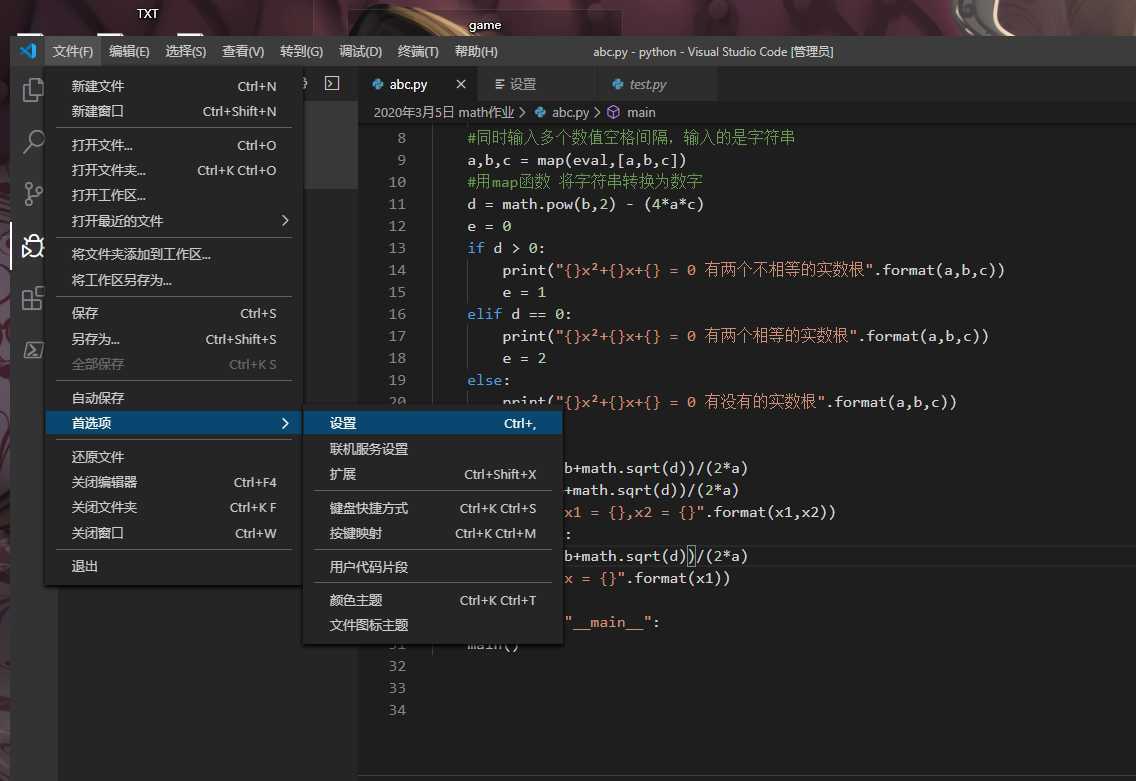Click the VS Code logo icon

tap(27, 51)
